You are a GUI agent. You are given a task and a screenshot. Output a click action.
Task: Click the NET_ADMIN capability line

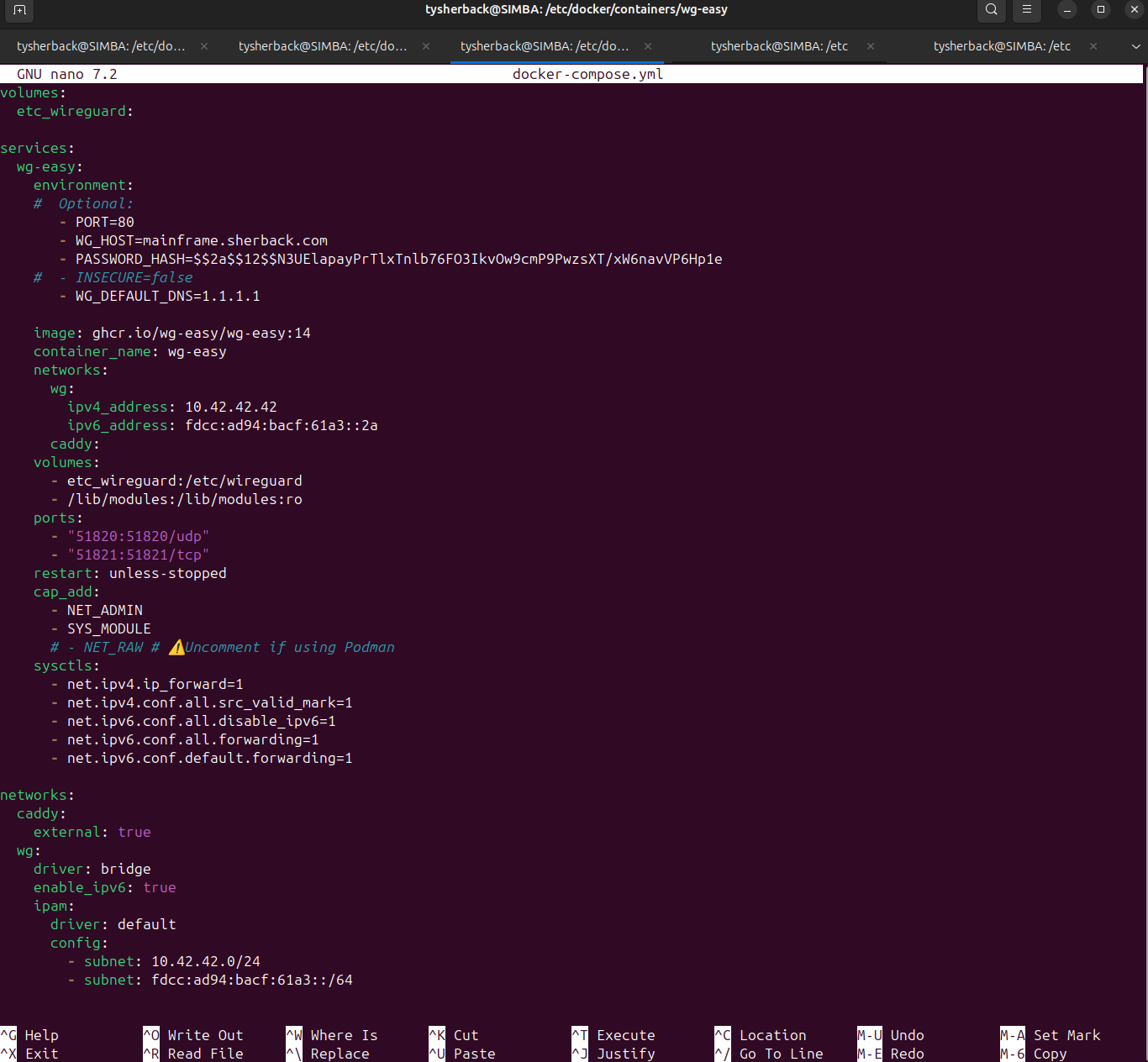(97, 610)
